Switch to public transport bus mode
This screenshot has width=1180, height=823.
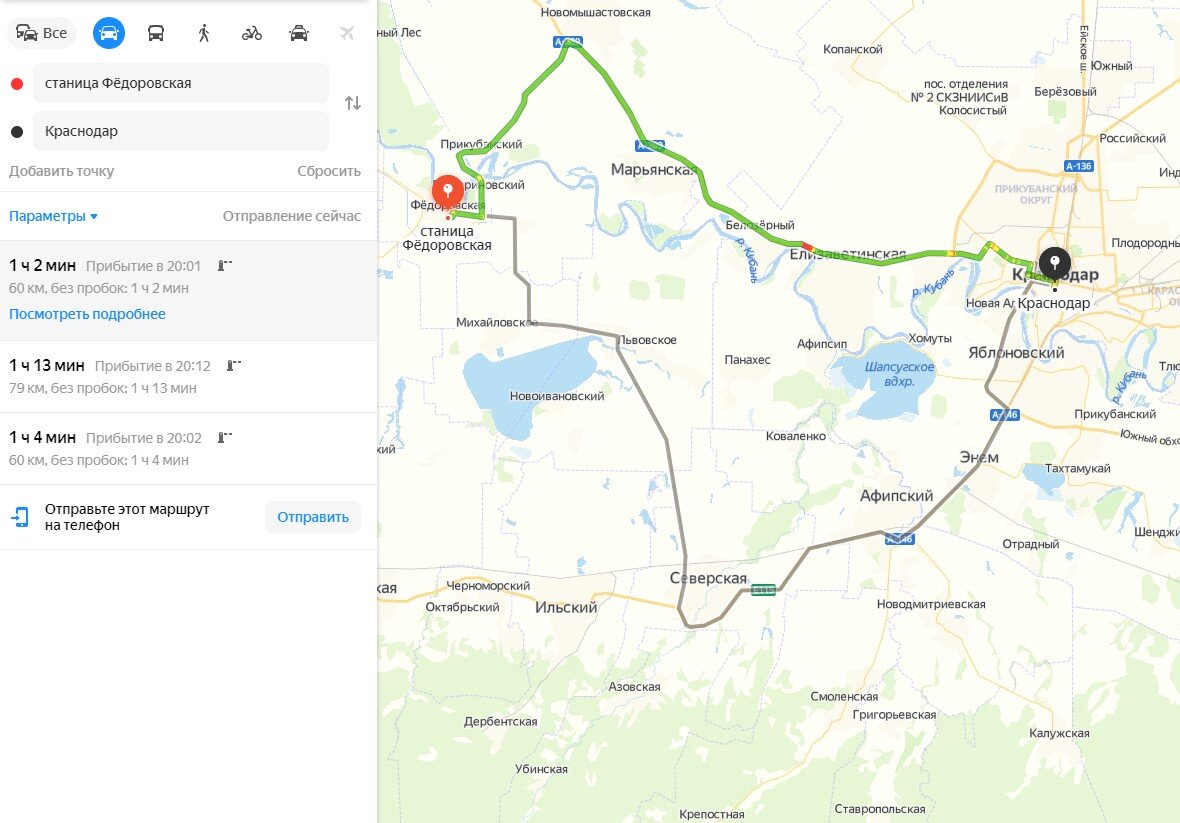pos(156,33)
